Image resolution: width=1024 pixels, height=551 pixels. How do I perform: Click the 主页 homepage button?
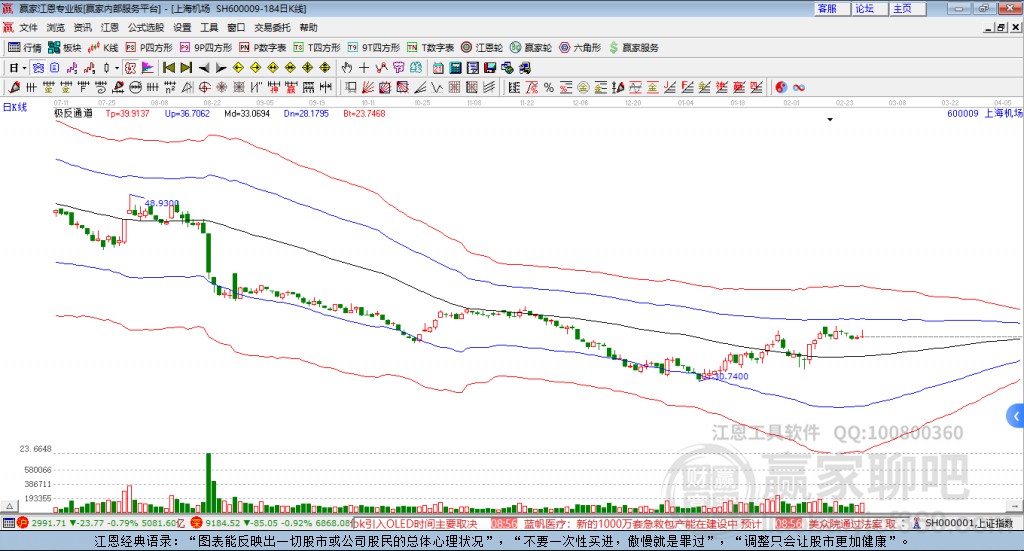coord(907,8)
